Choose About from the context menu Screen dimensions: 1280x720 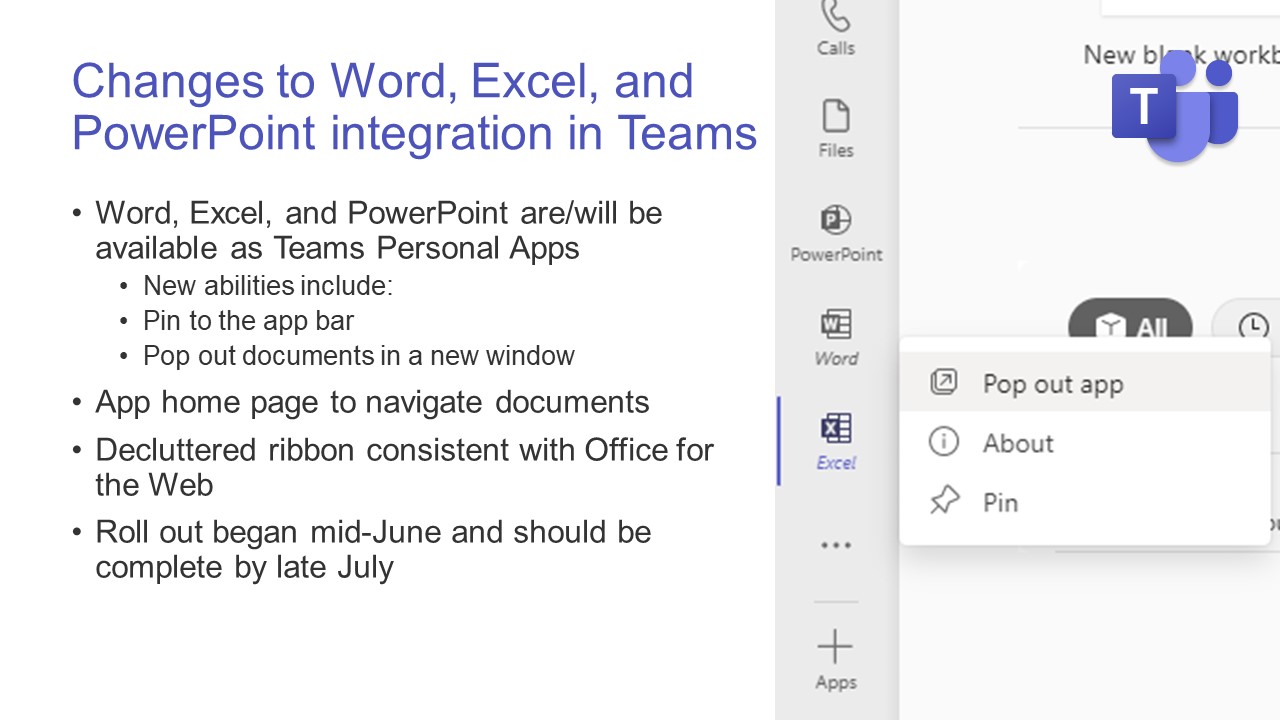pos(1085,443)
